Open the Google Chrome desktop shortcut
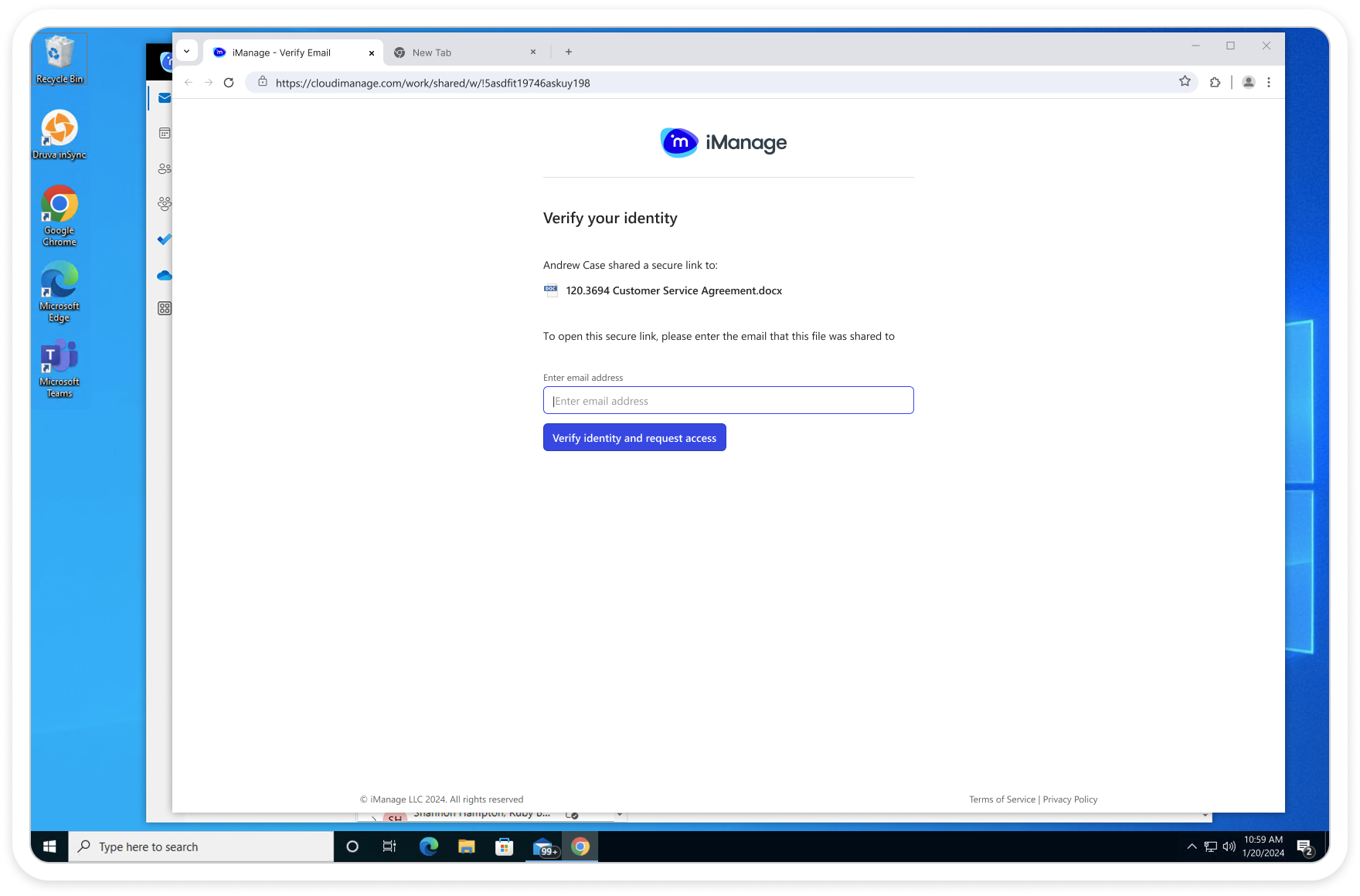The width and height of the screenshot is (1360, 896). 59,216
